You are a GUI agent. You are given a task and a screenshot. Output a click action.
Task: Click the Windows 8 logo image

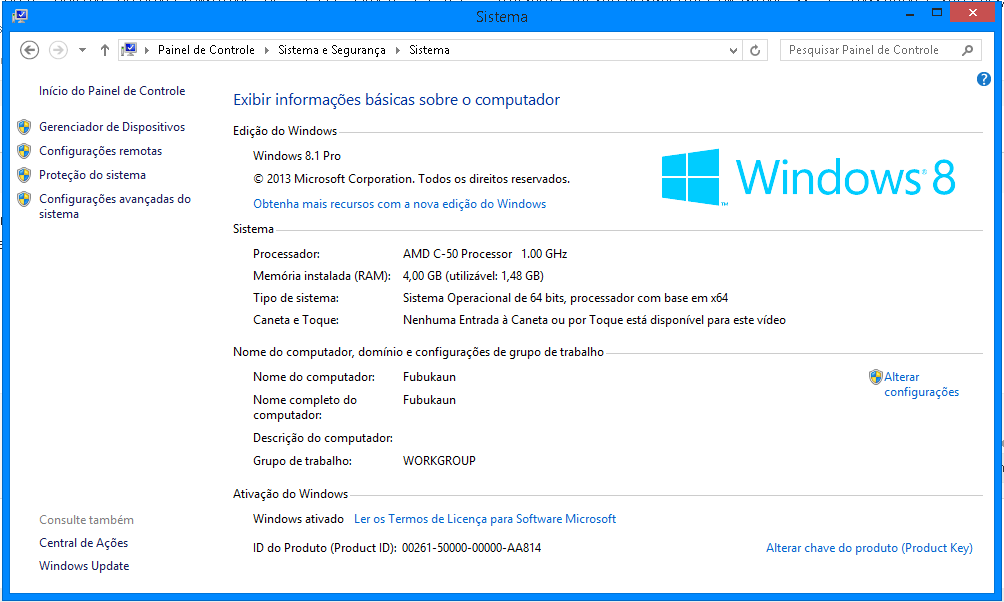[x=808, y=177]
